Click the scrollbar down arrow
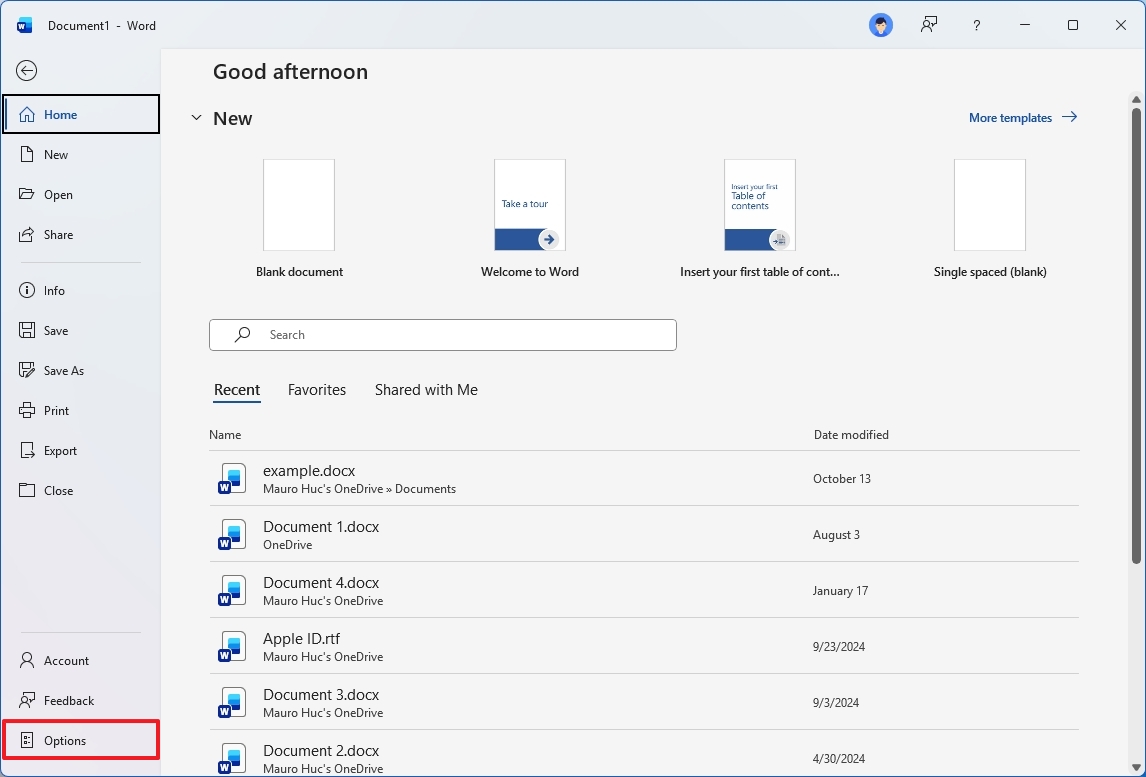The width and height of the screenshot is (1146, 777). (1135, 768)
